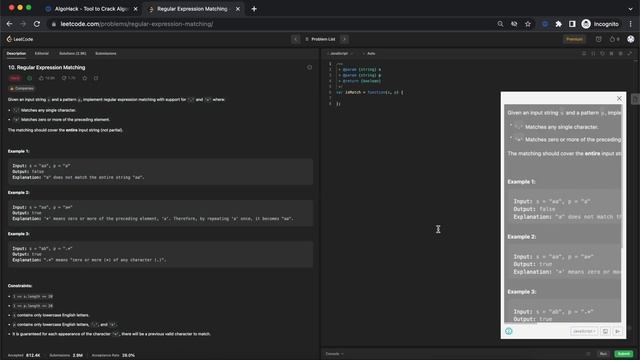Click the green solved checkmark icon
The height and width of the screenshot is (360, 640).
tap(29, 78)
